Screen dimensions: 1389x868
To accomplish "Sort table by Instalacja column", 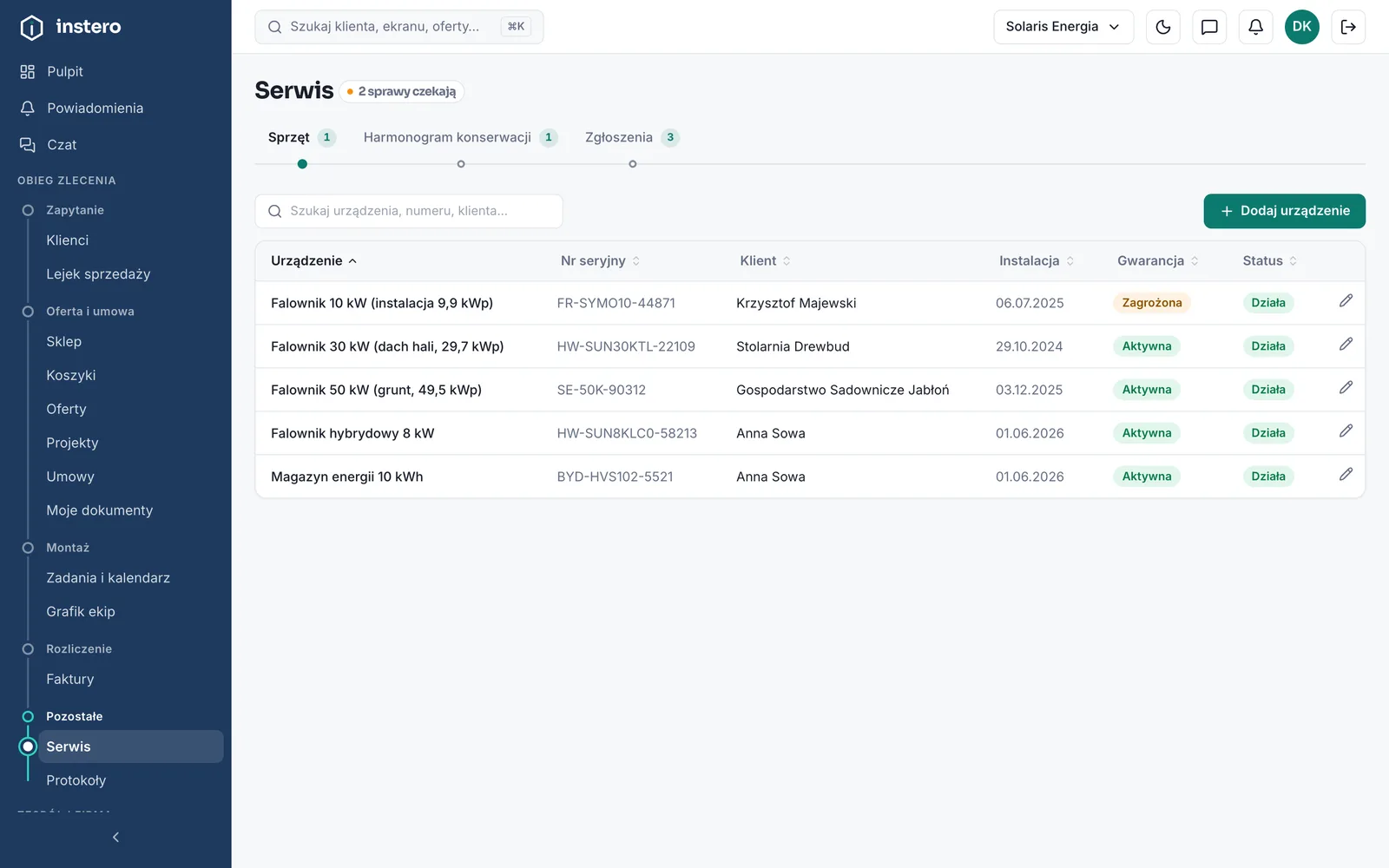I will (1037, 260).
